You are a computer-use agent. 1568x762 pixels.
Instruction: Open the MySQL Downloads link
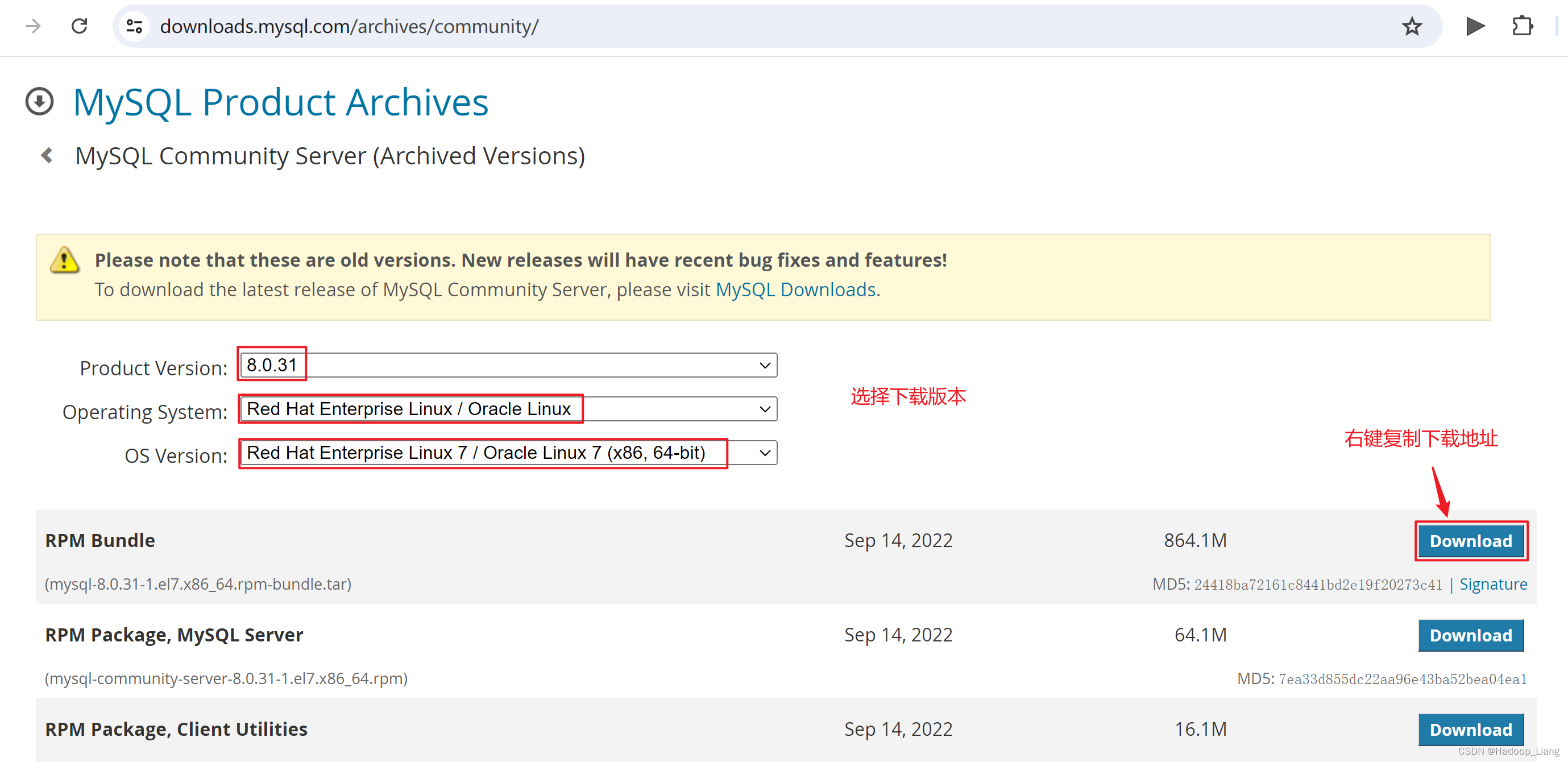(795, 289)
